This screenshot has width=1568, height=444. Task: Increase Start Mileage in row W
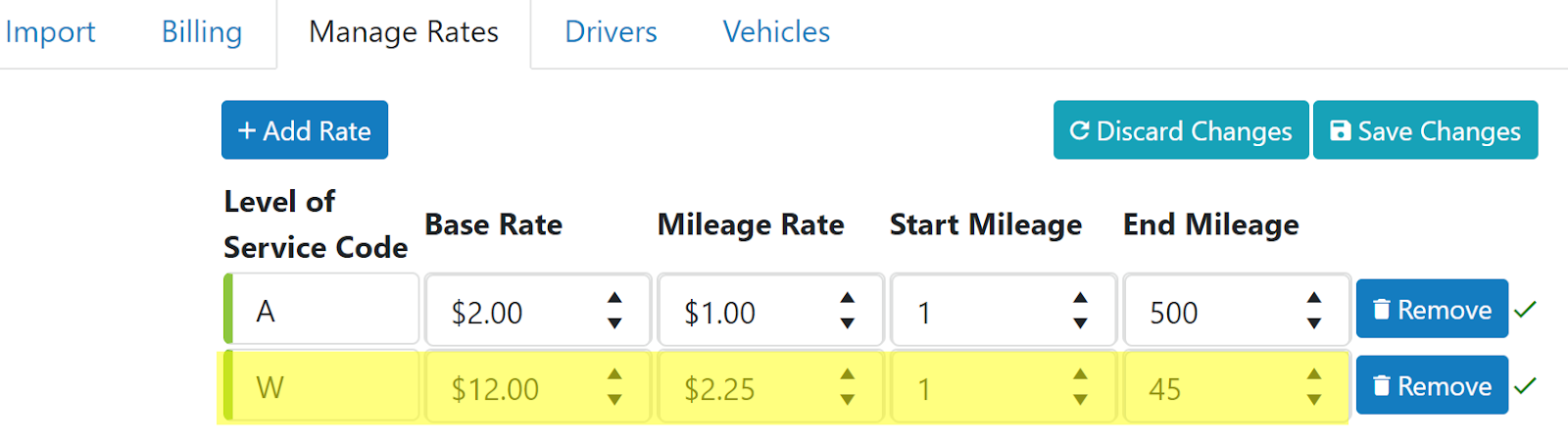pyautogui.click(x=1080, y=374)
